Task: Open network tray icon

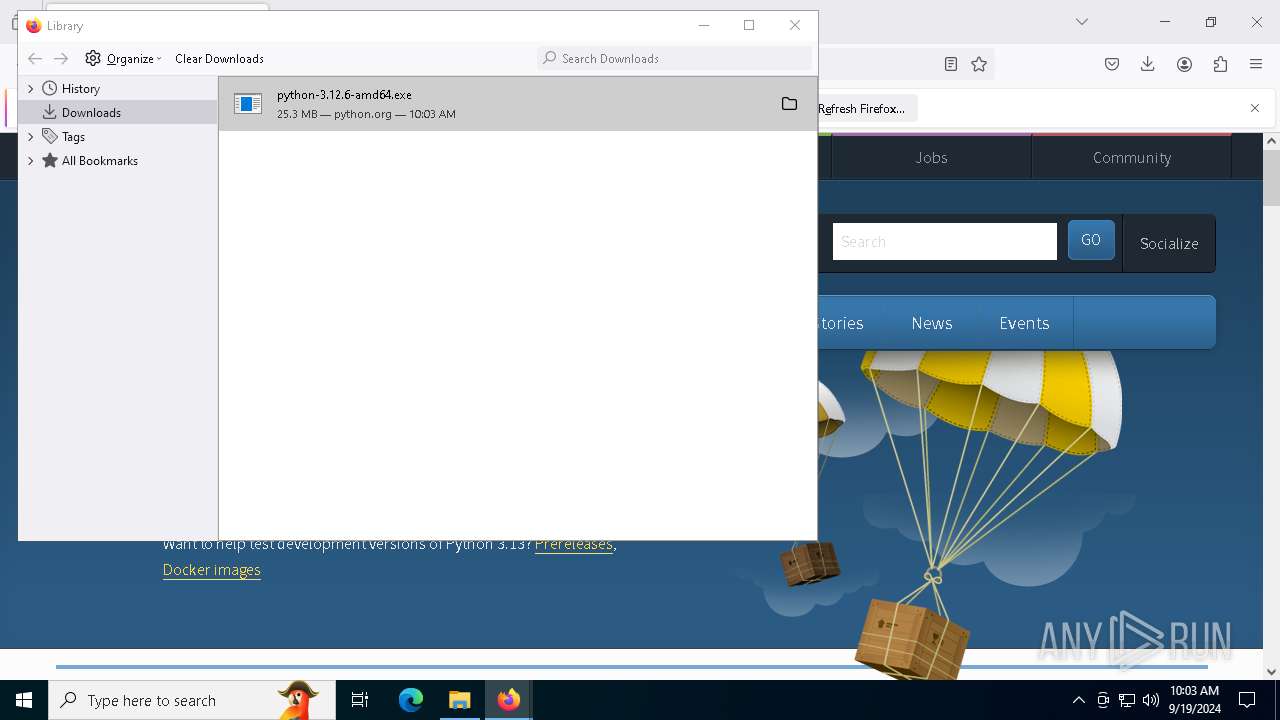Action: point(1127,700)
